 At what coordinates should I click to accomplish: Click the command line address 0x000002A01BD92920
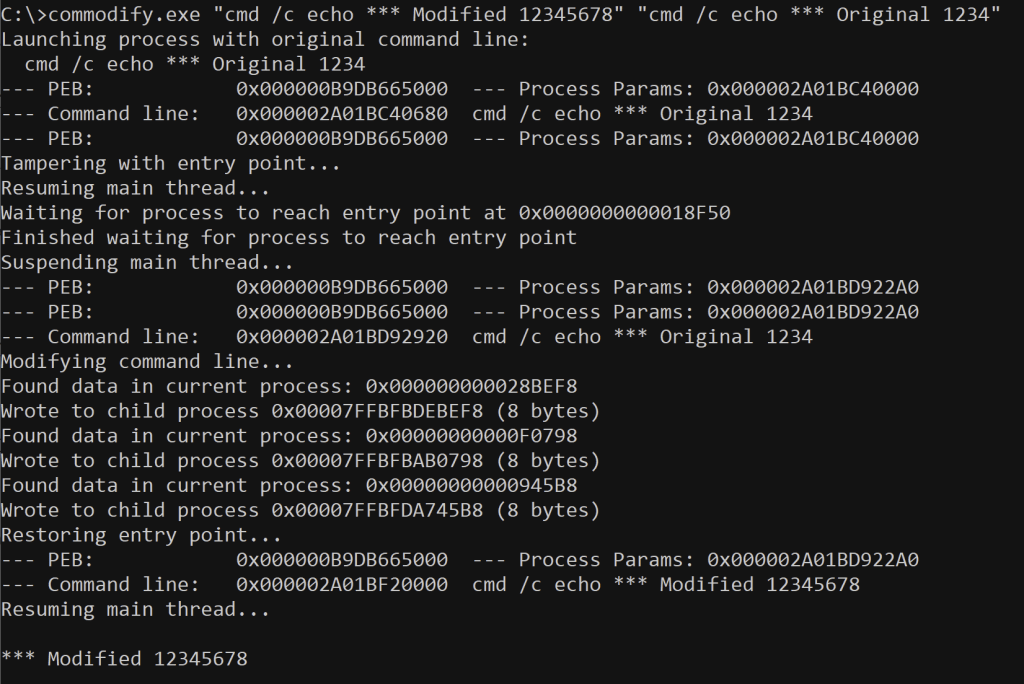342,337
